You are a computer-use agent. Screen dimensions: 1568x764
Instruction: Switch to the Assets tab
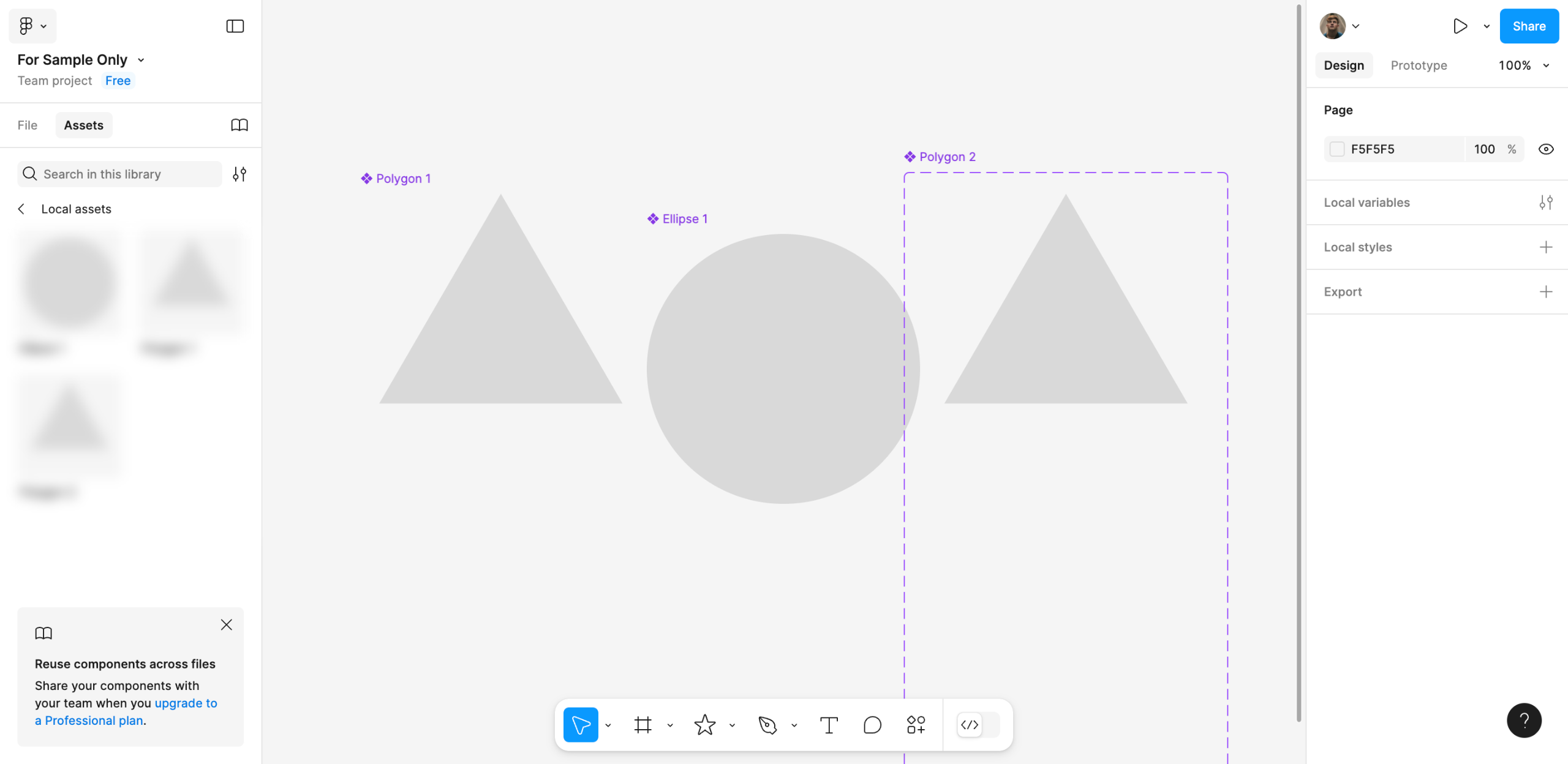83,125
